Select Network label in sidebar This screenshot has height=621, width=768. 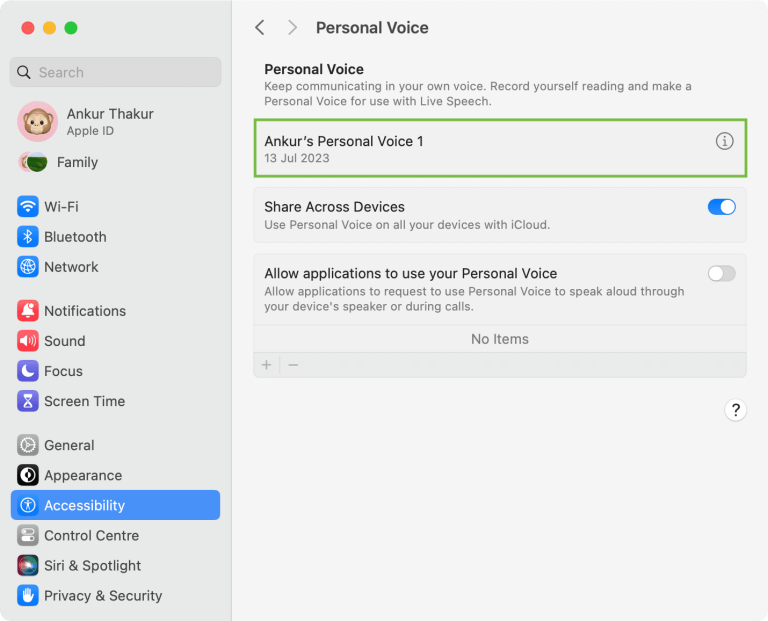(x=72, y=267)
